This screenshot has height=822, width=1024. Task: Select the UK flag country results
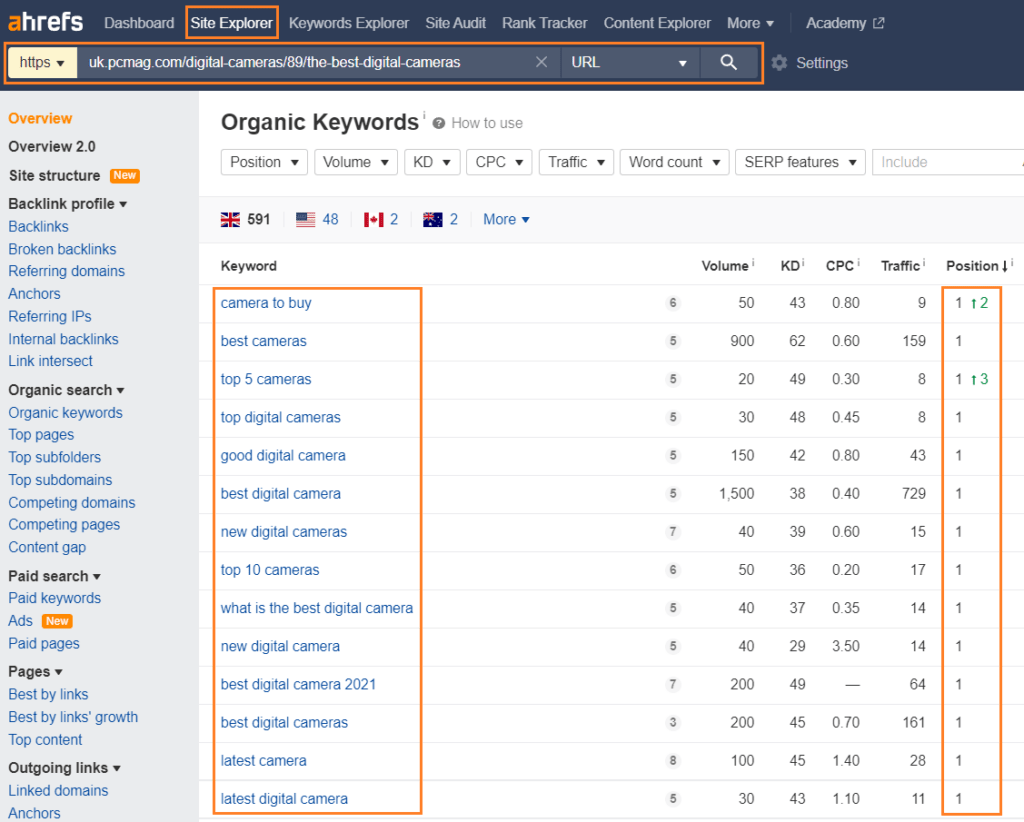click(x=246, y=219)
